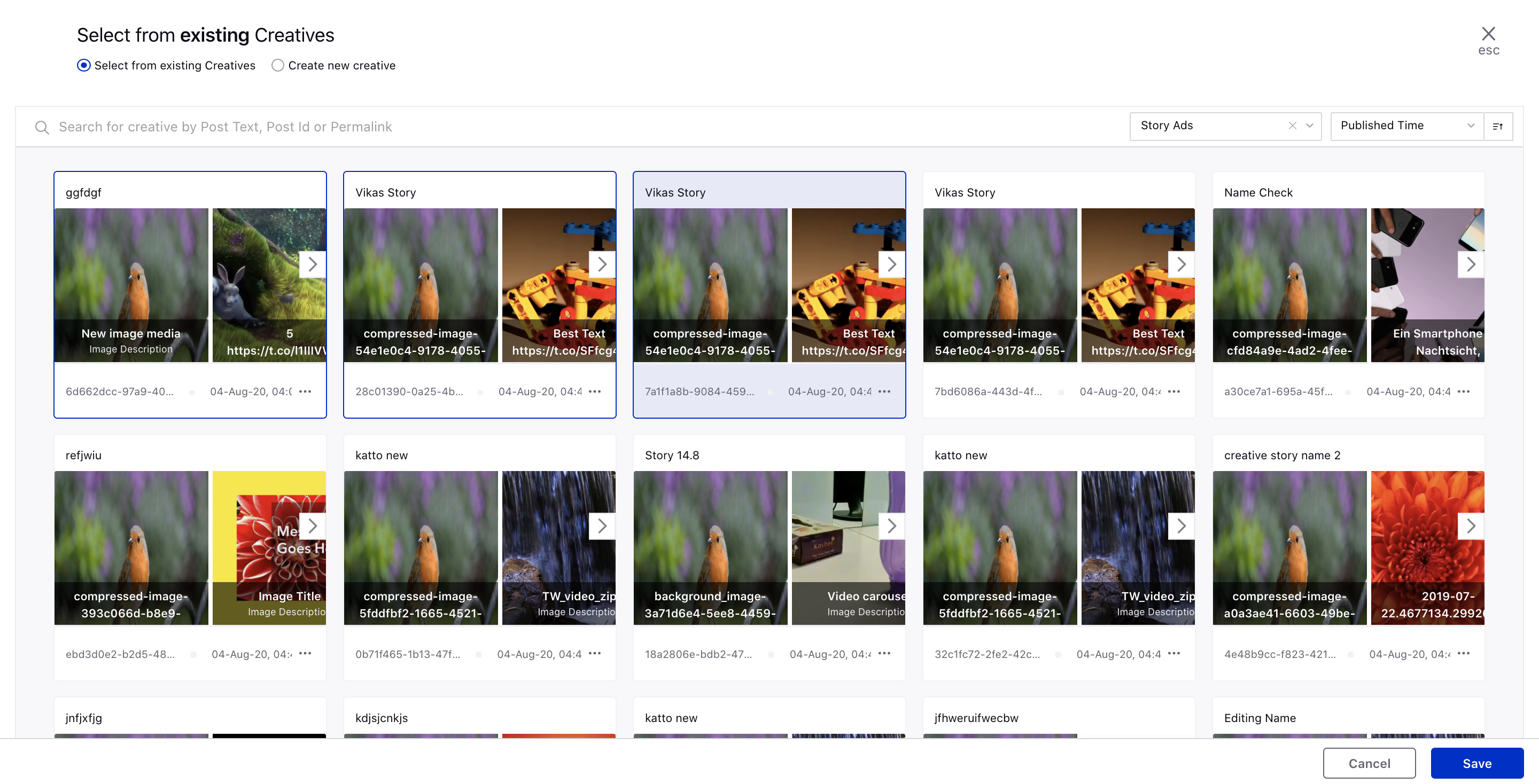The image size is (1539, 784).
Task: Click the 'Story 14.8' card title
Action: pos(672,456)
